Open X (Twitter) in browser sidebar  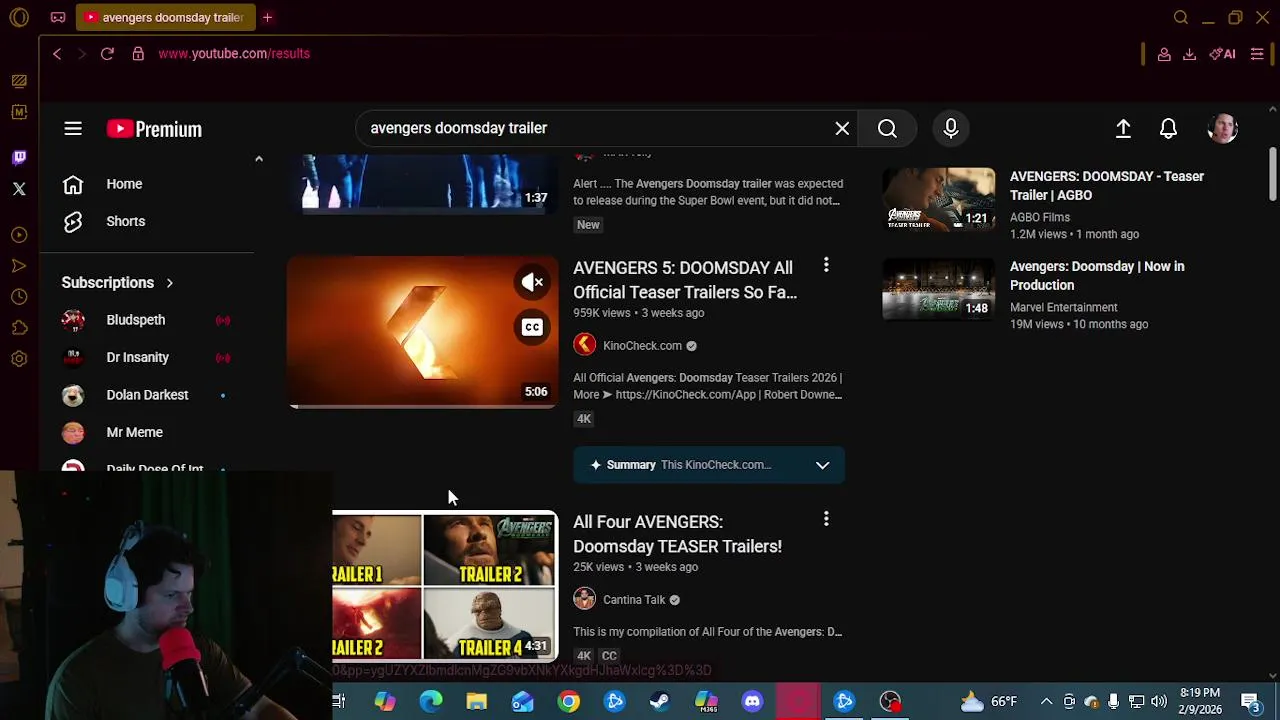[19, 188]
